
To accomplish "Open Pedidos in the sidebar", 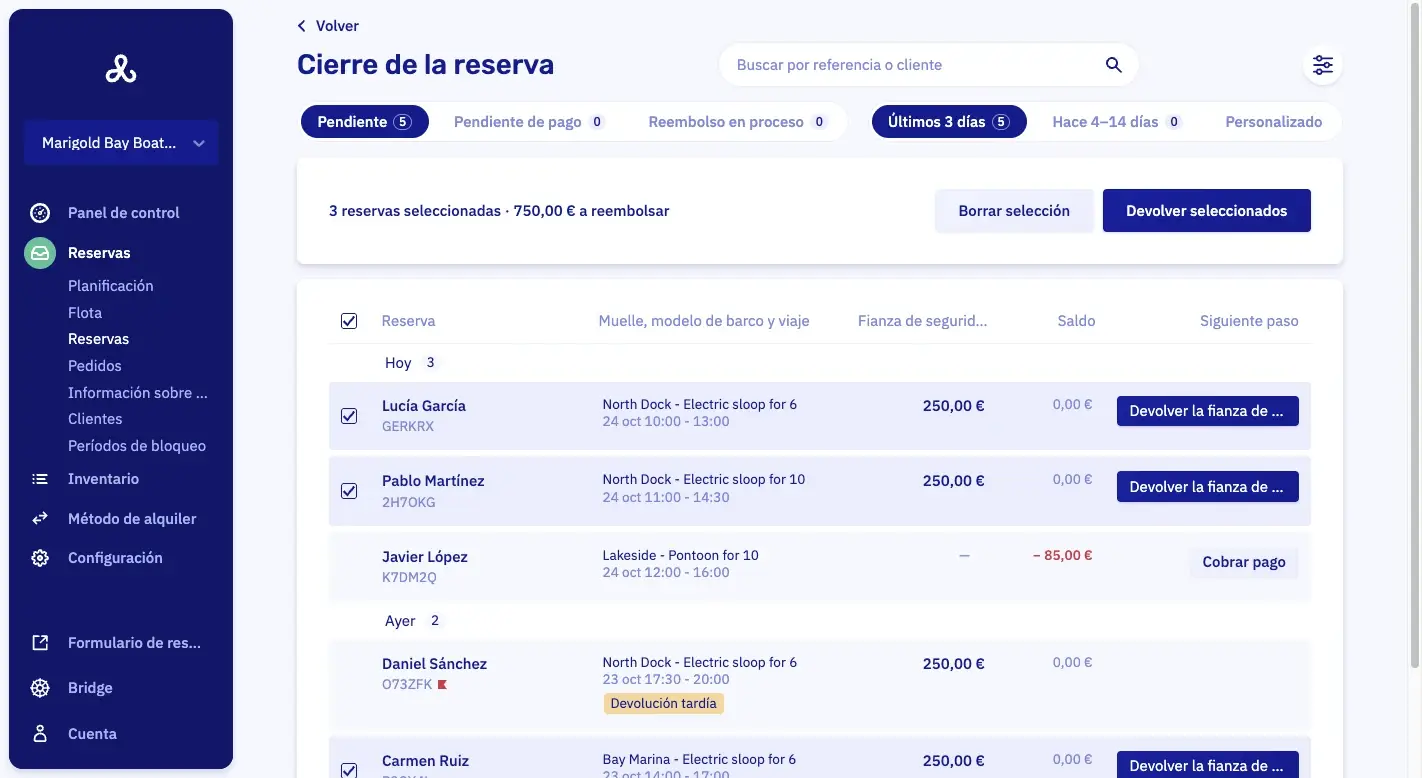I will (95, 366).
